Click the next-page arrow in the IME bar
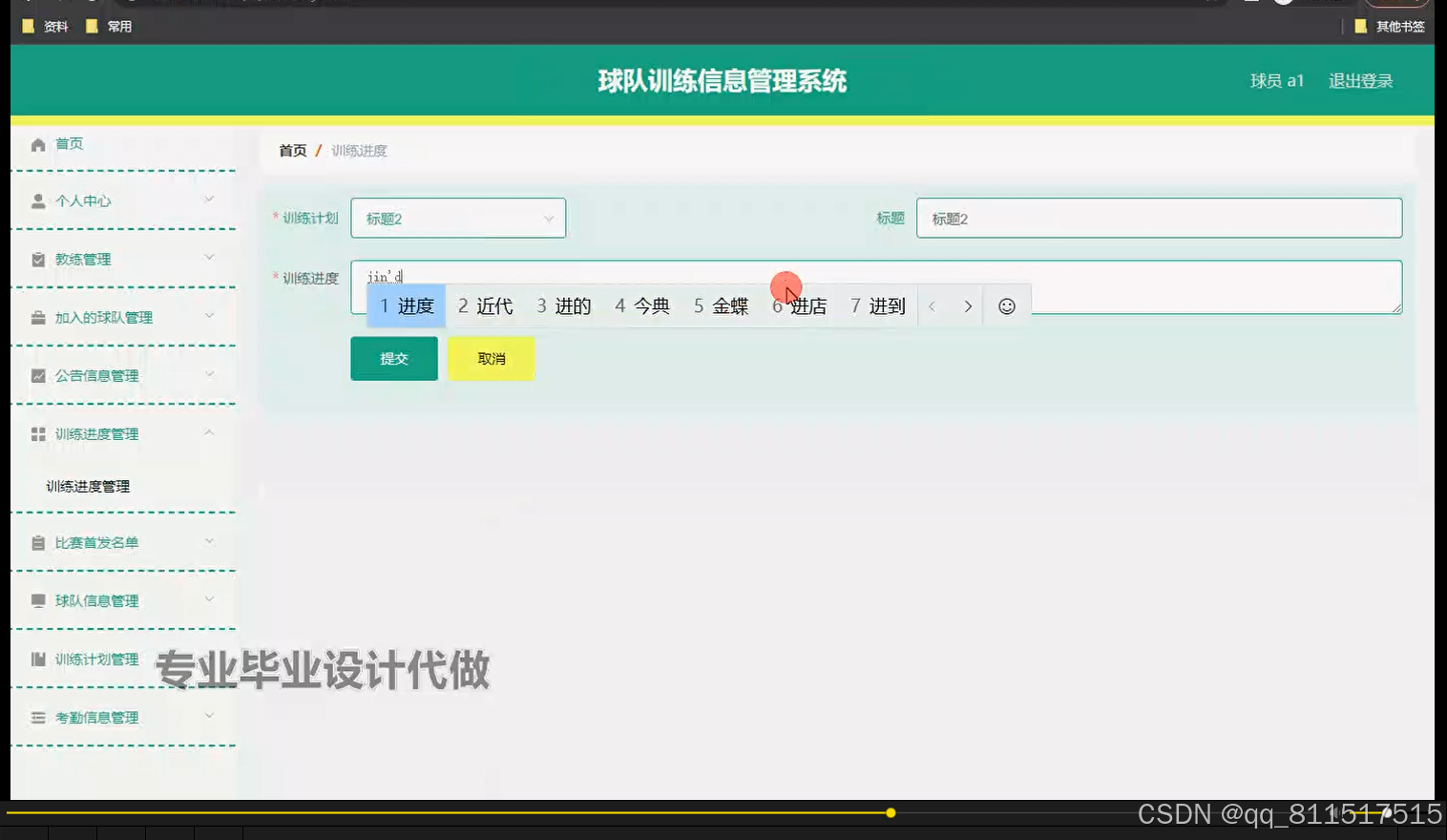 click(968, 305)
